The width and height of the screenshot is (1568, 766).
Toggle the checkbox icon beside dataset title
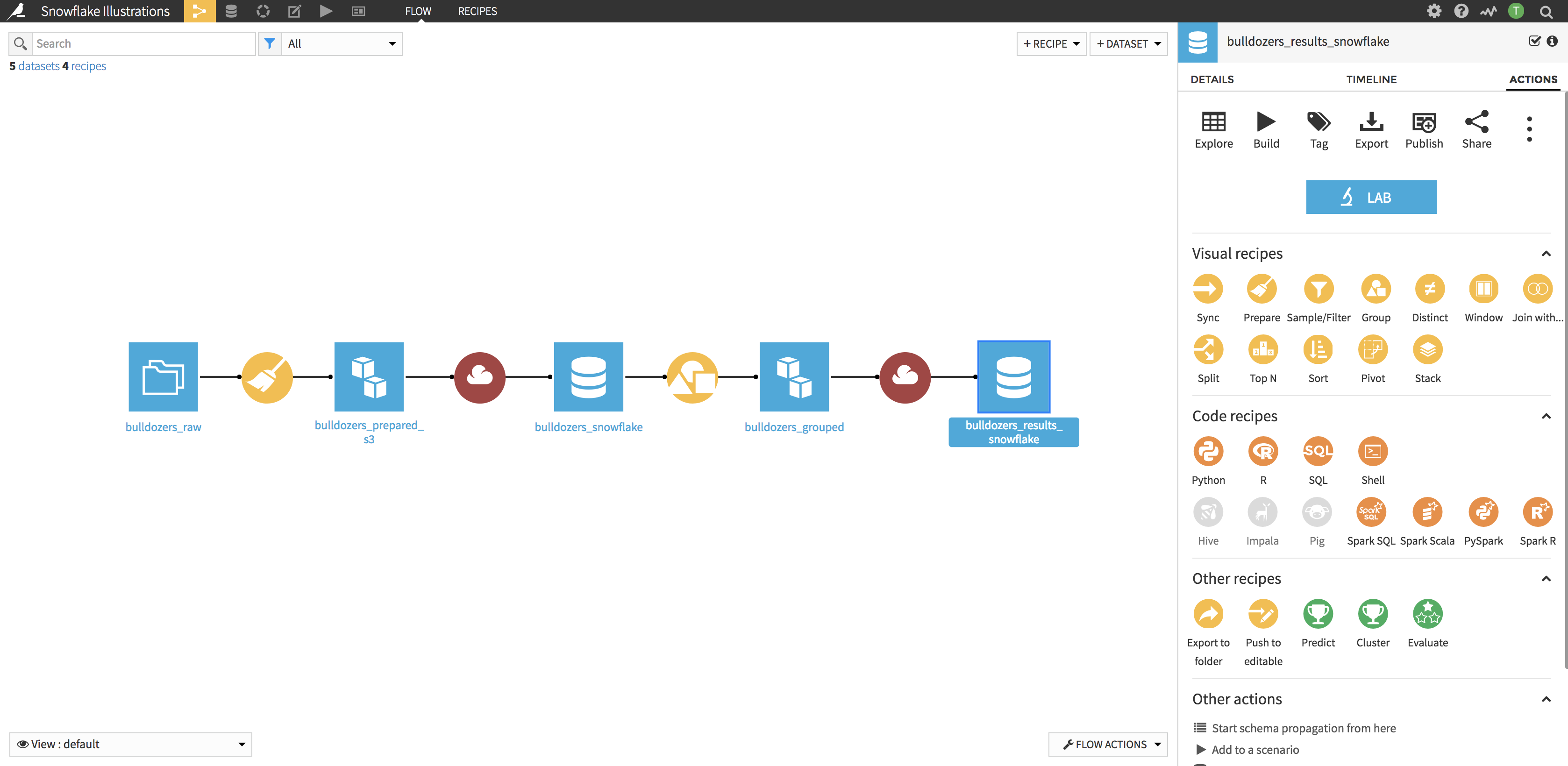(x=1534, y=41)
